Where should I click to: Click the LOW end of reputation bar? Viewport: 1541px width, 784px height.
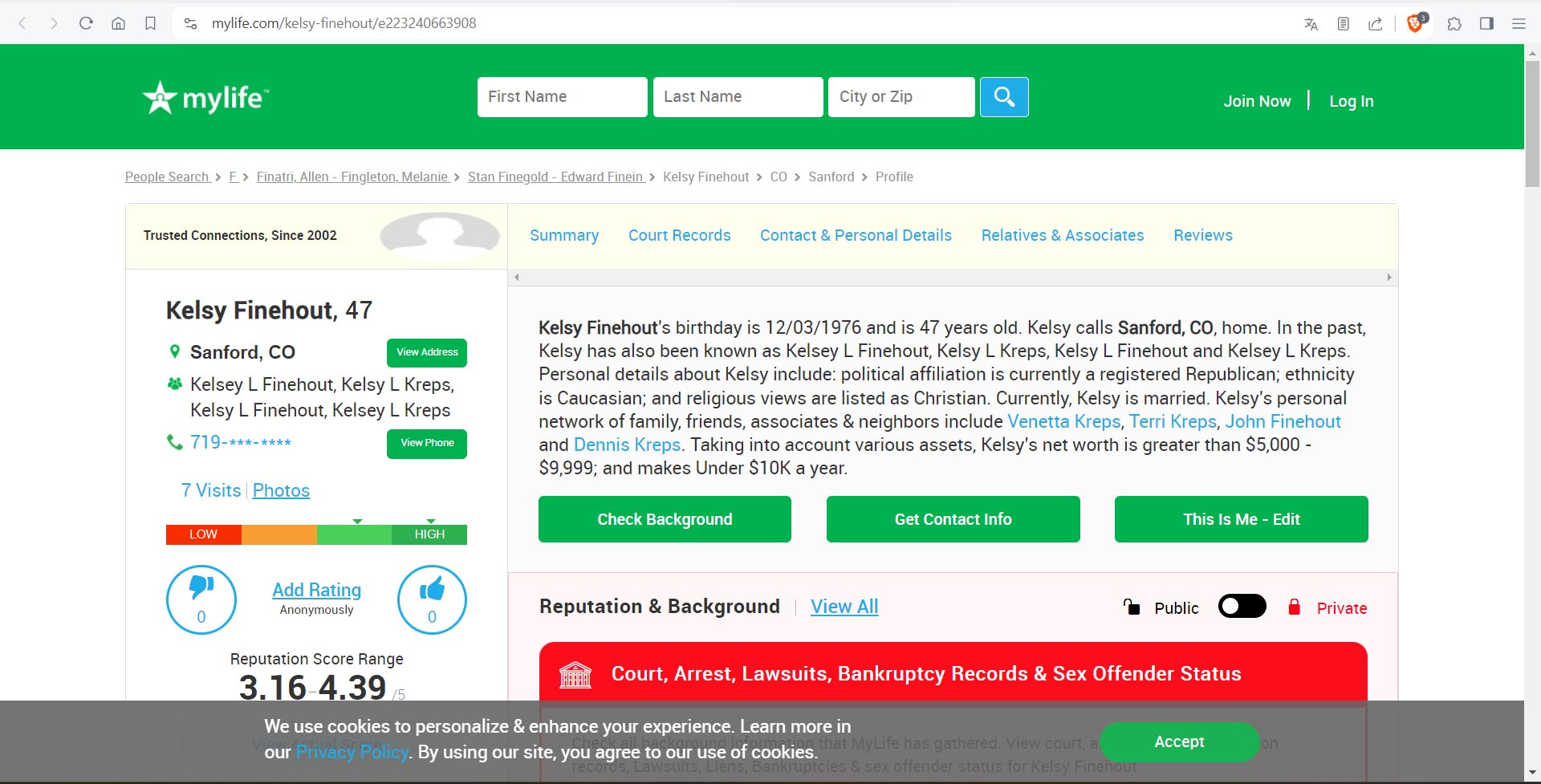coord(203,534)
